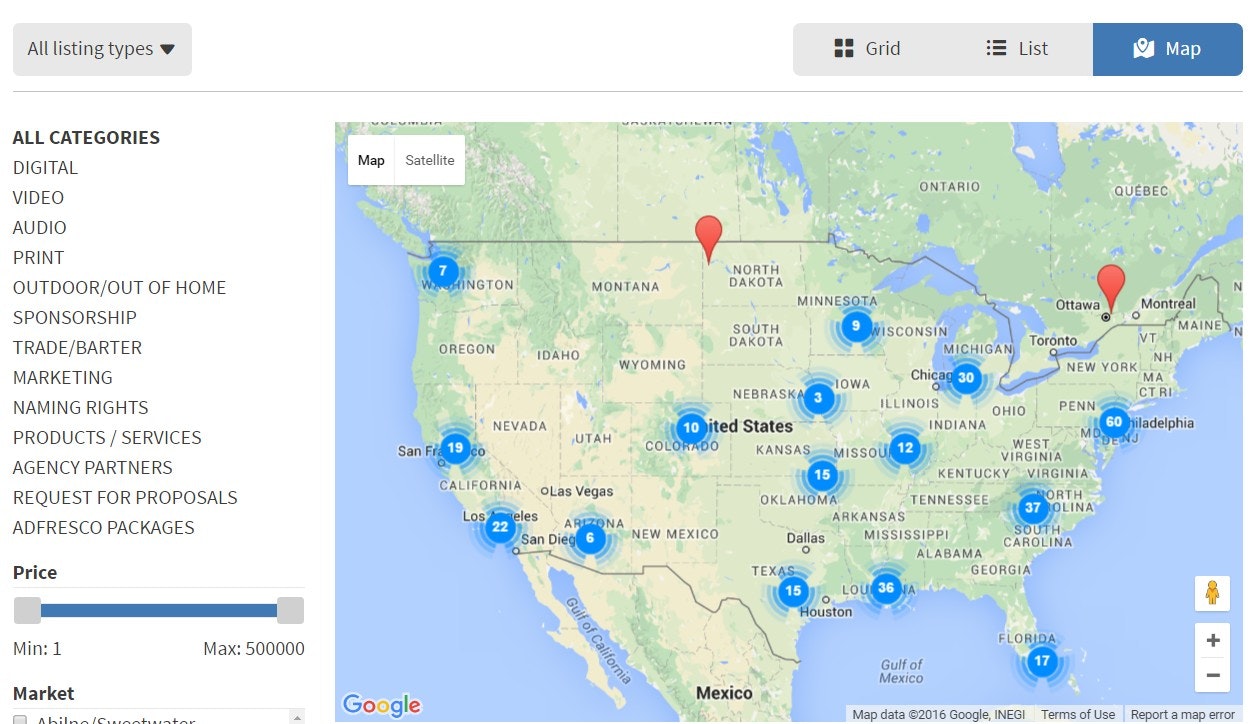Select the Map view tab
The image size is (1256, 724).
point(1168,49)
